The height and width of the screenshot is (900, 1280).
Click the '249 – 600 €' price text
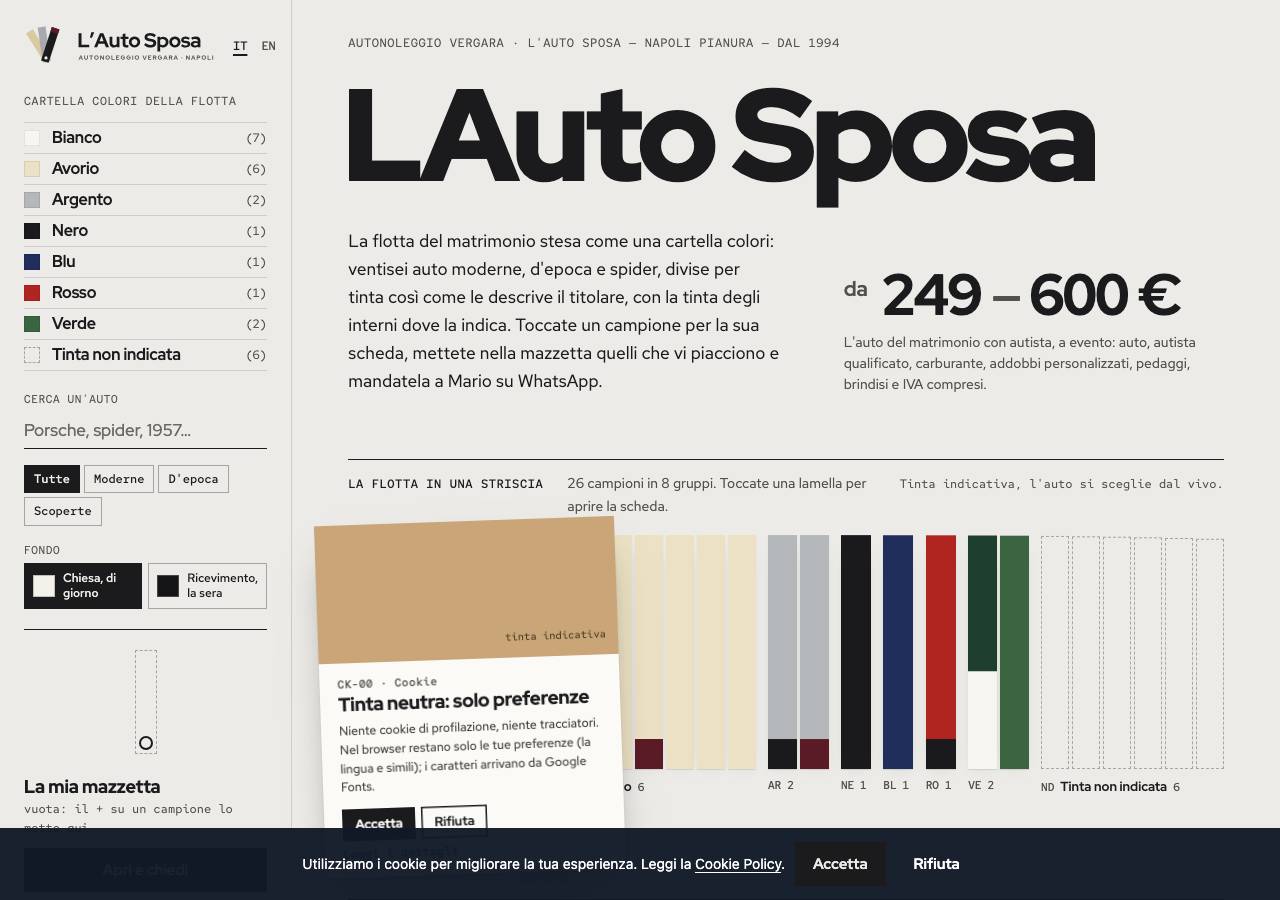1031,295
